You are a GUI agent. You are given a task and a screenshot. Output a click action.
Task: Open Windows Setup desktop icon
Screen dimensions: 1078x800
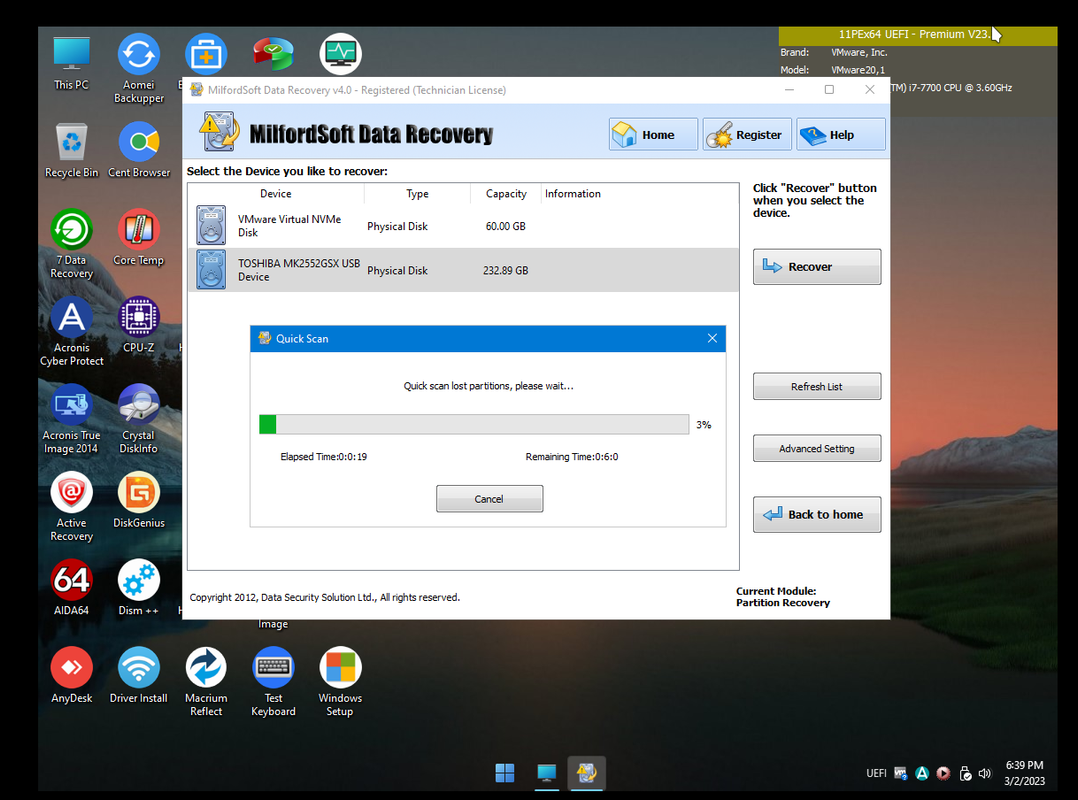pos(340,682)
